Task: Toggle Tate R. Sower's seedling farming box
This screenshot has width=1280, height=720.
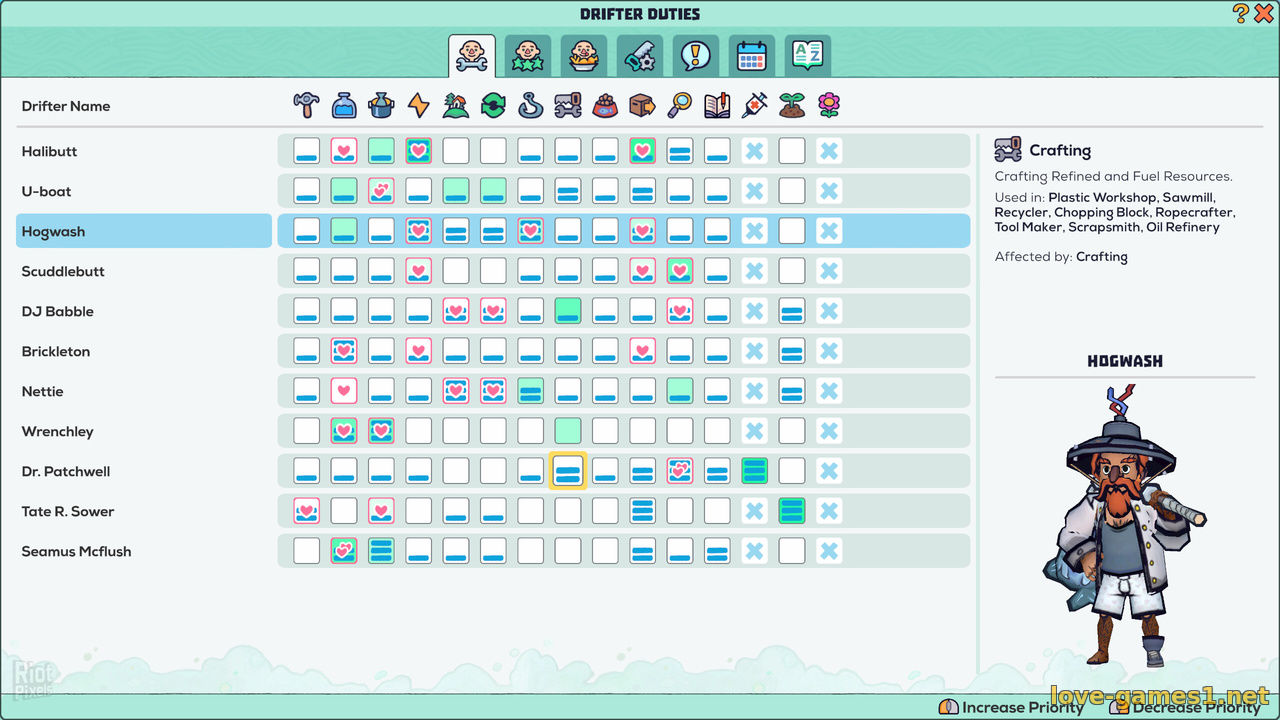Action: click(x=792, y=511)
